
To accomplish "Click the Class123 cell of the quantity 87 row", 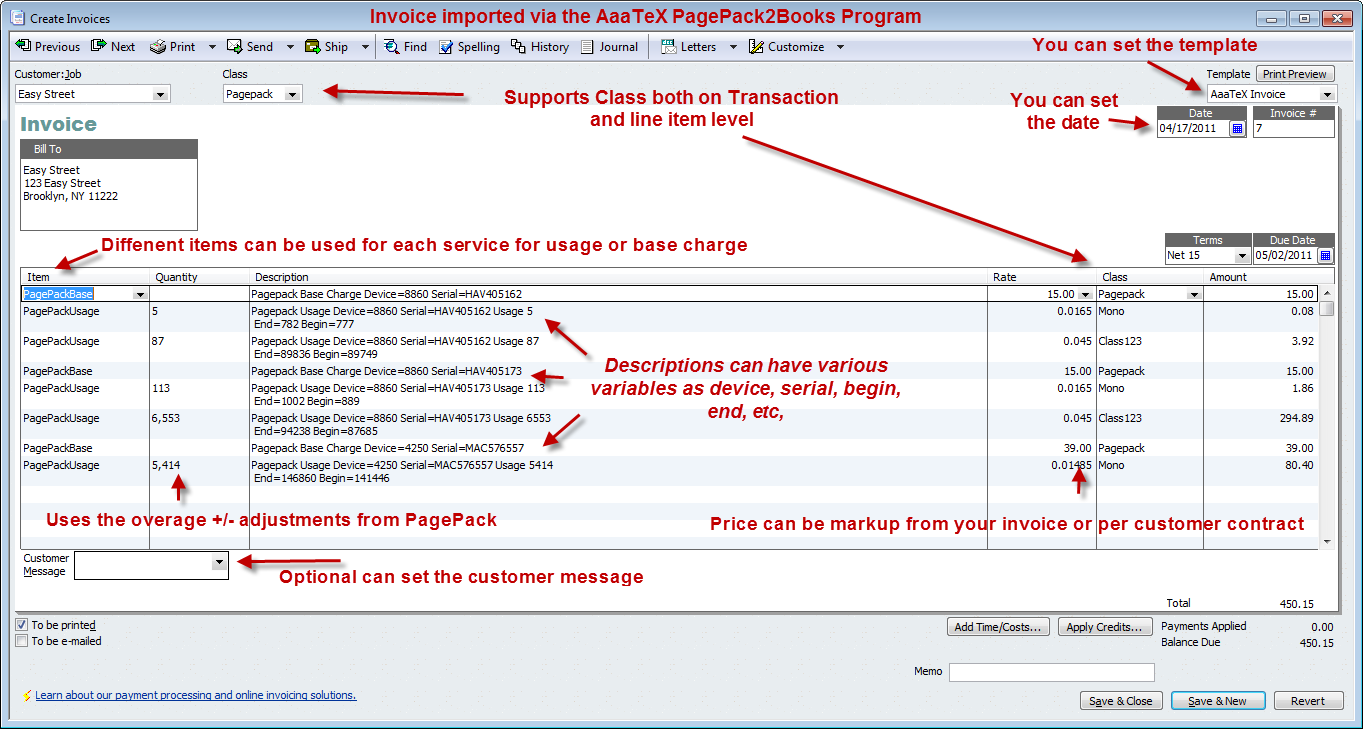I will click(1150, 347).
